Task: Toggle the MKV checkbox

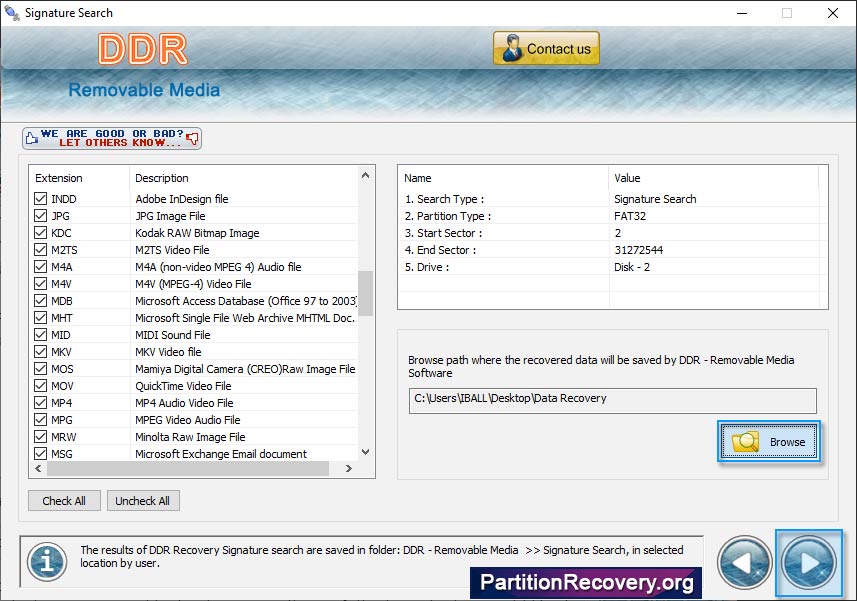Action: pos(40,351)
